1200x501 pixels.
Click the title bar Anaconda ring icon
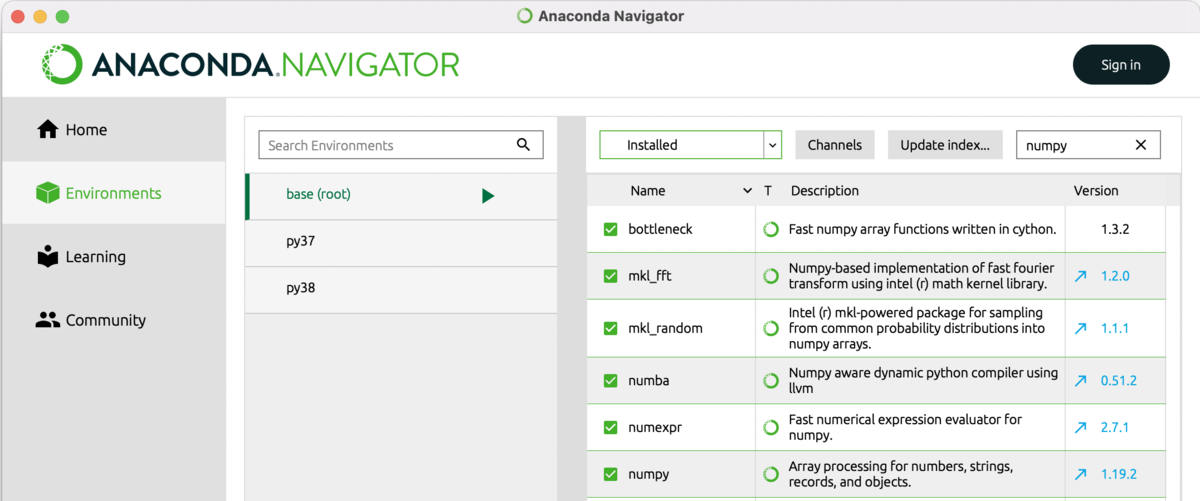(x=525, y=16)
